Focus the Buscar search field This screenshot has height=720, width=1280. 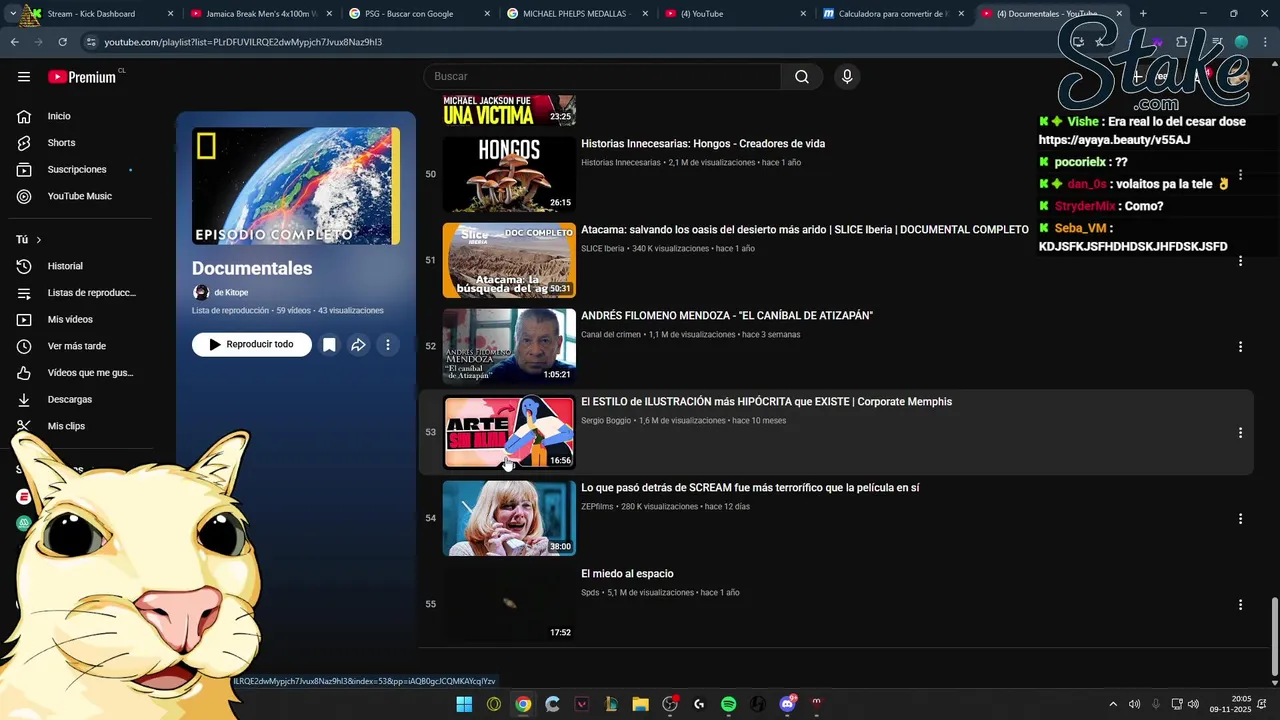pos(602,77)
